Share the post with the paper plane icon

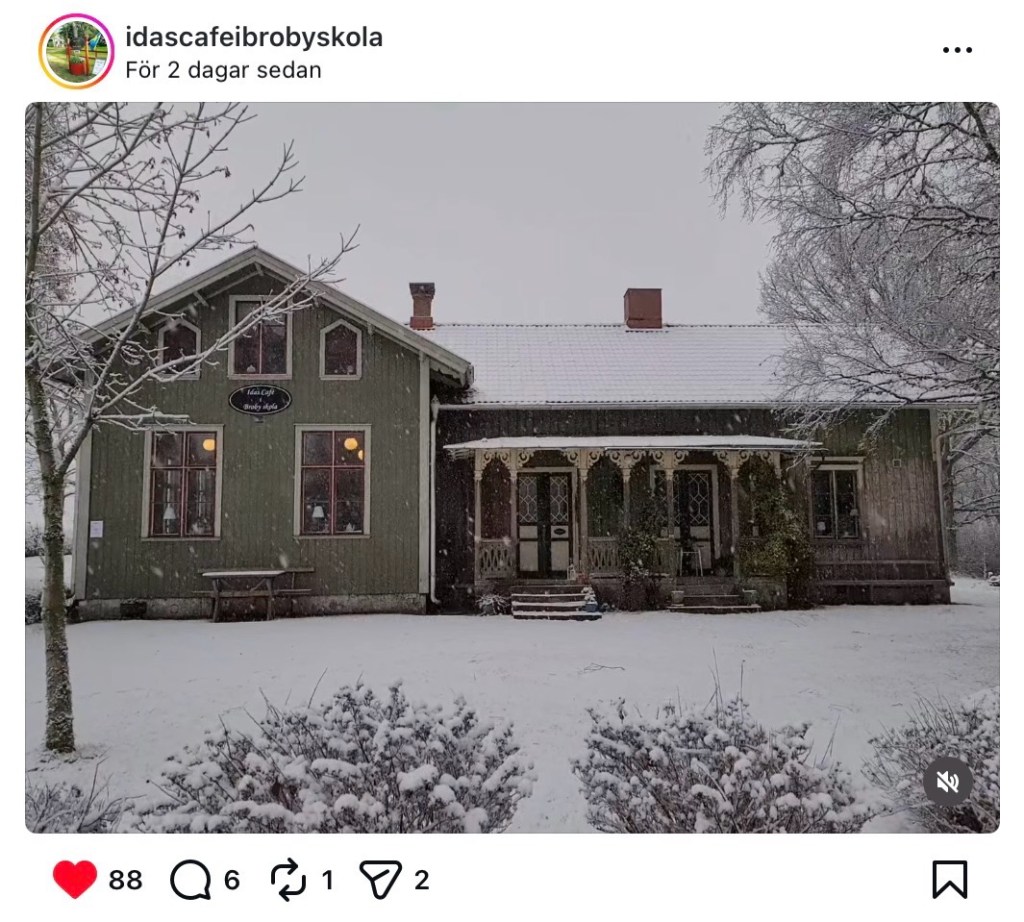coord(380,880)
